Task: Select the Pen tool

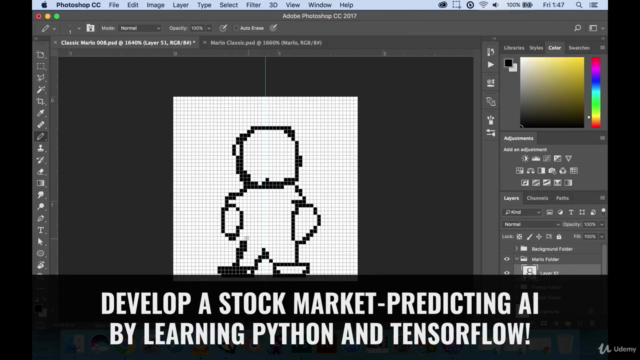Action: pyautogui.click(x=40, y=218)
